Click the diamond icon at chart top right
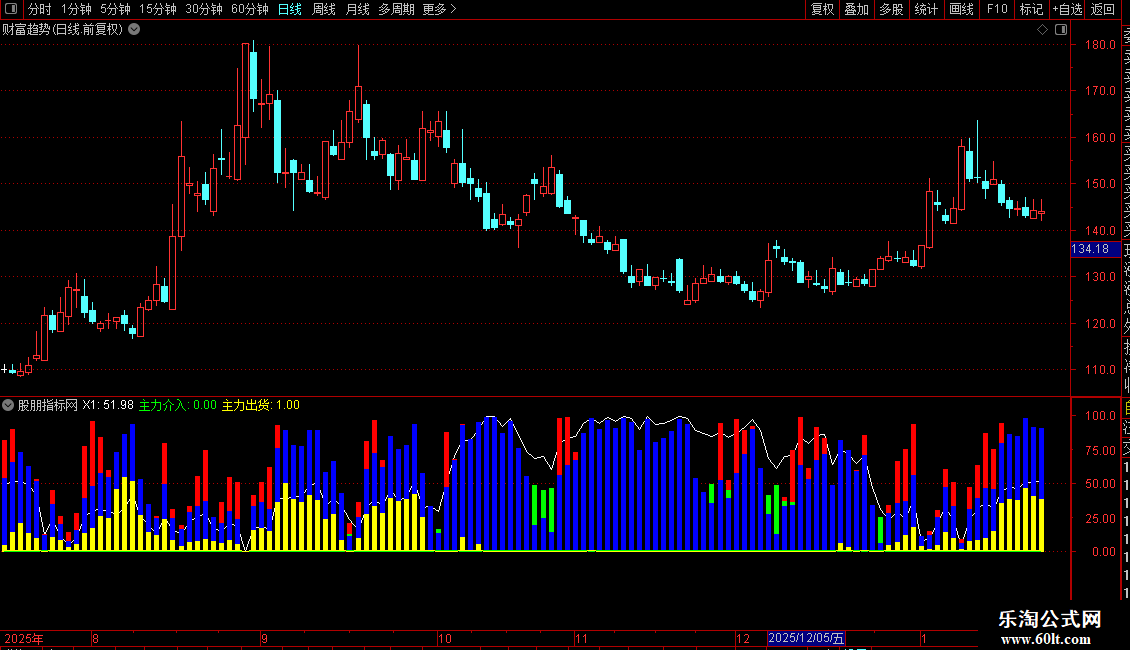Screen dimensions: 1130x650 click(x=1042, y=30)
